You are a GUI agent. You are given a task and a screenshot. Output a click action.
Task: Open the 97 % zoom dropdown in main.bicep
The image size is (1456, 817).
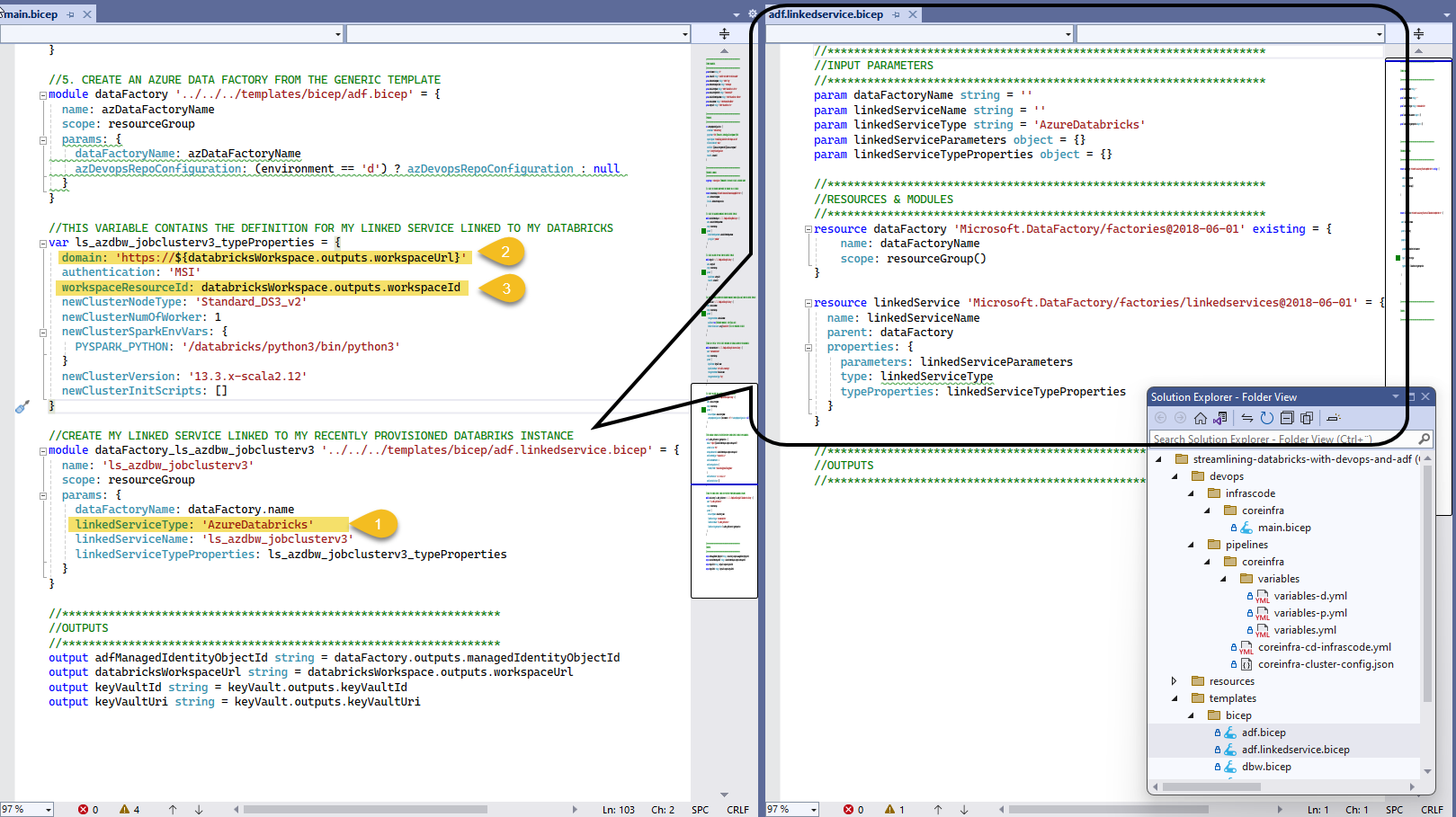click(48, 810)
